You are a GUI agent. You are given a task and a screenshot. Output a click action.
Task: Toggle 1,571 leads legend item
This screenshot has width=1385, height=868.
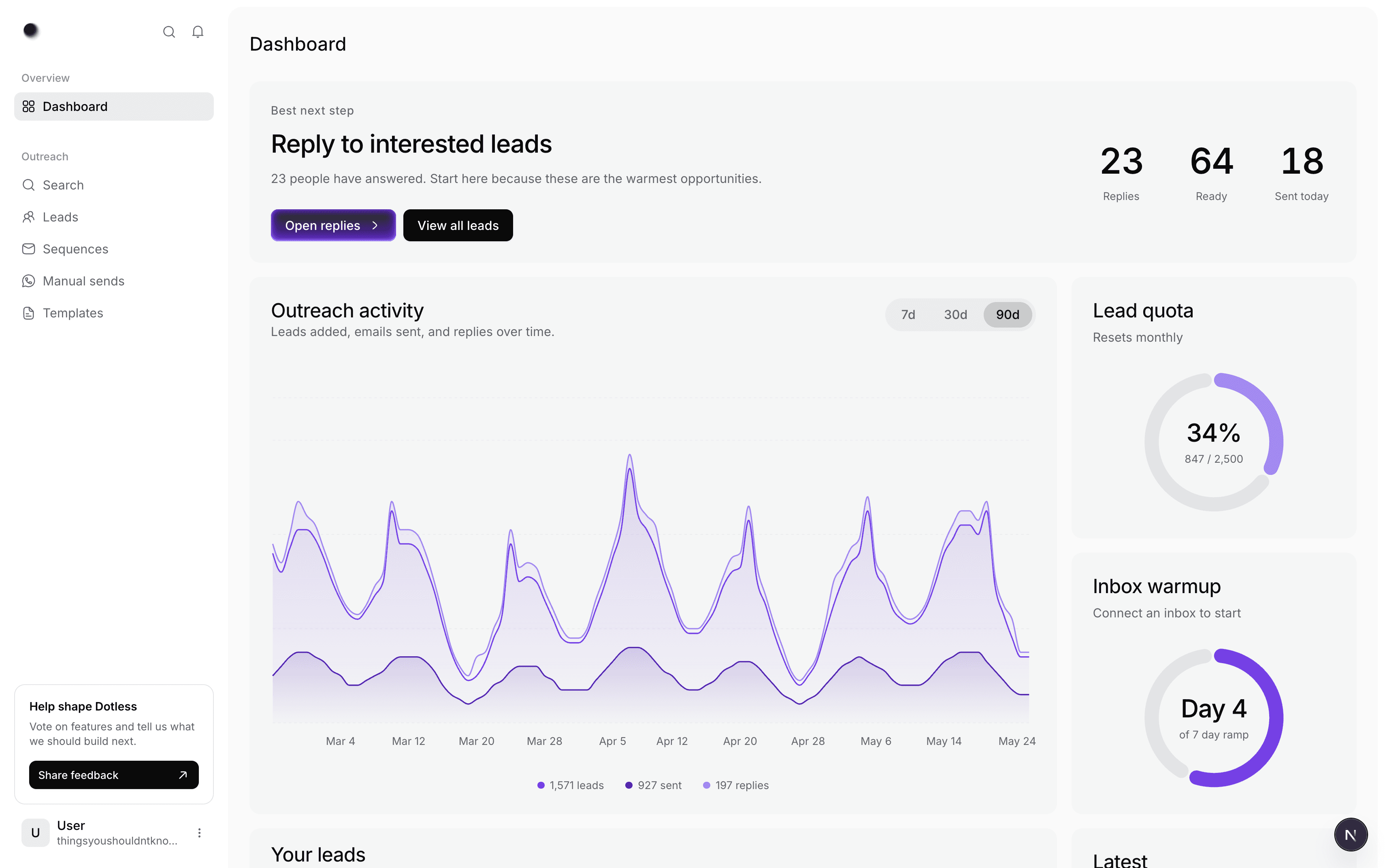[x=570, y=785]
